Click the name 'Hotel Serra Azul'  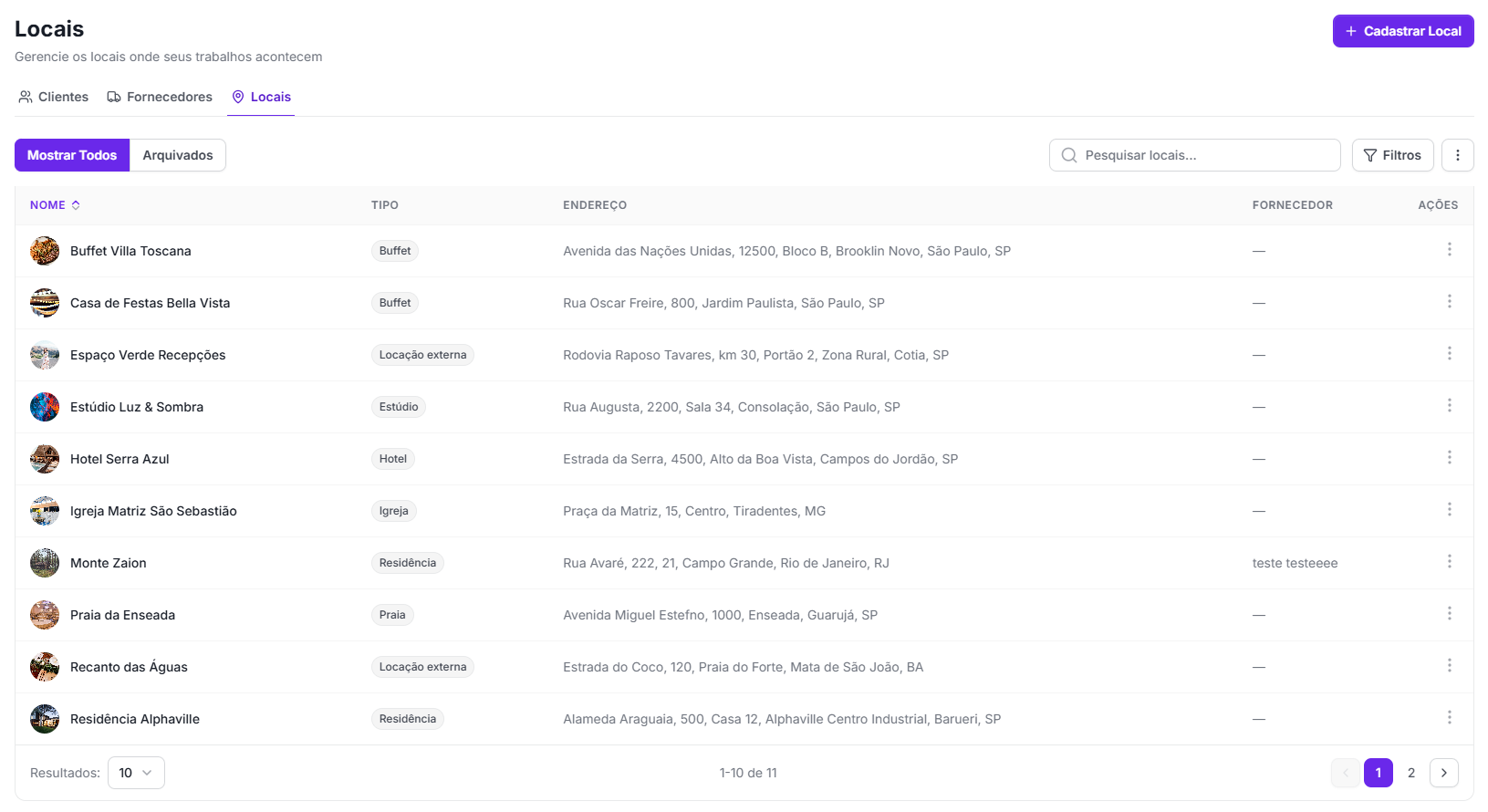click(120, 459)
